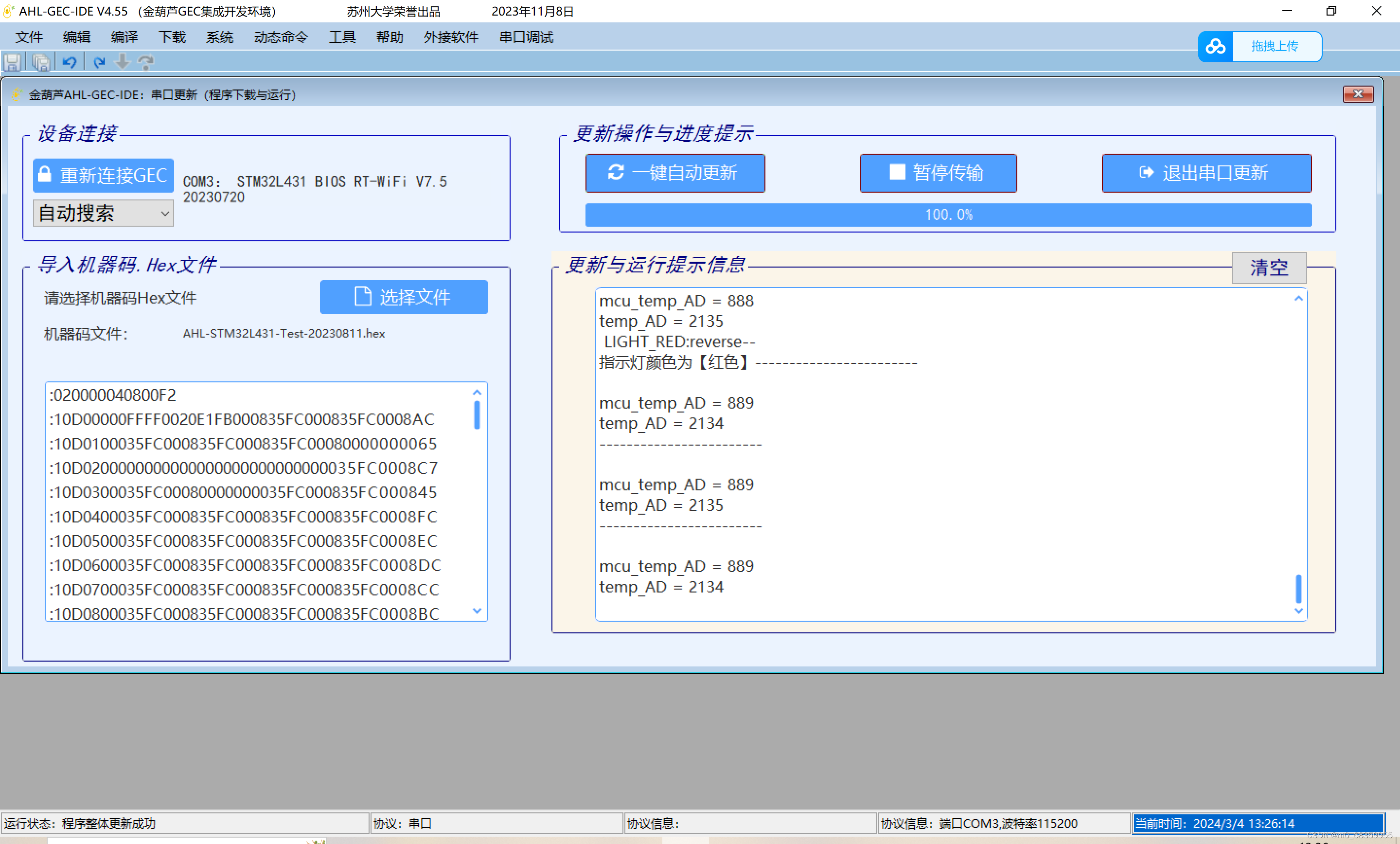Screen dimensions: 1400x844
Task: Click the 100.0% update progress bar
Action: (x=948, y=215)
